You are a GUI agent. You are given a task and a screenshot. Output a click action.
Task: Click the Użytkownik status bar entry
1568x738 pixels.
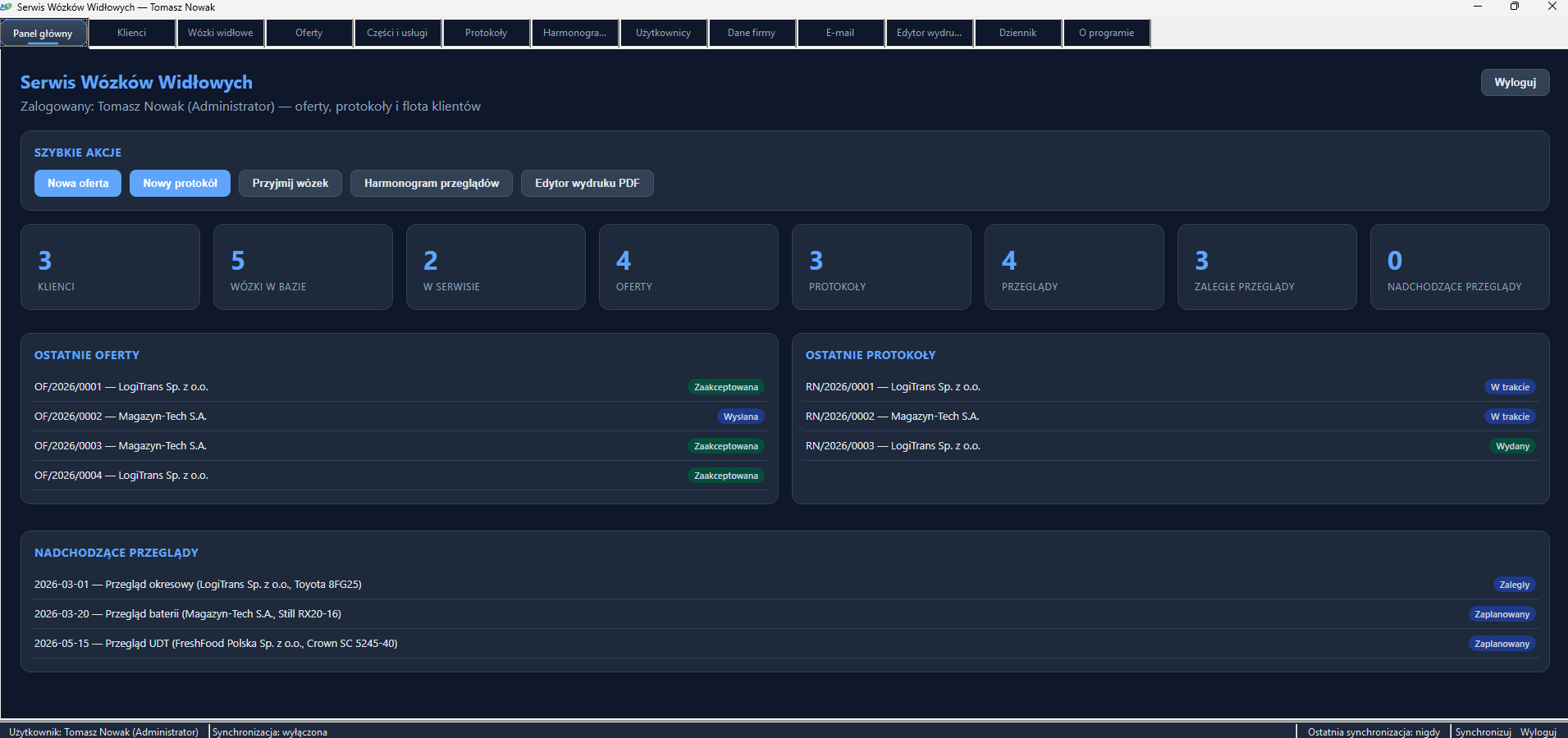pos(104,732)
